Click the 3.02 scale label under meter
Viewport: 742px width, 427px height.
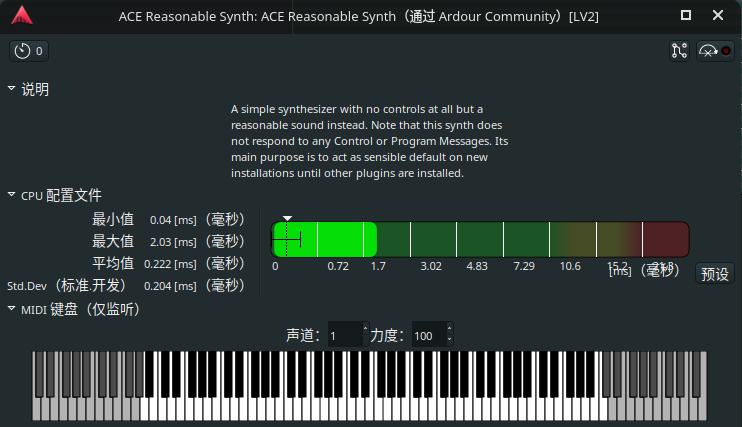pos(431,266)
